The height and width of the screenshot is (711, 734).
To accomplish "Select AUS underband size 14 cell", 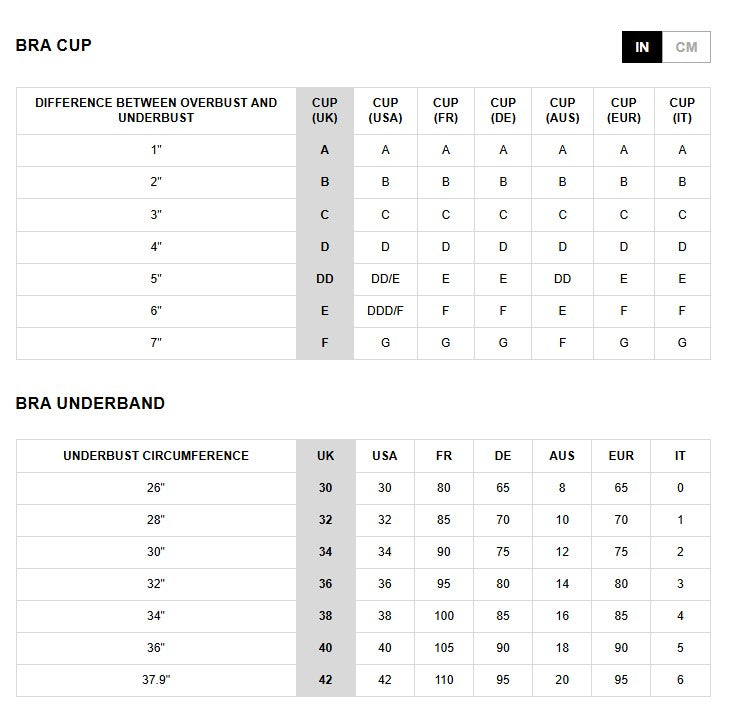I will click(562, 584).
